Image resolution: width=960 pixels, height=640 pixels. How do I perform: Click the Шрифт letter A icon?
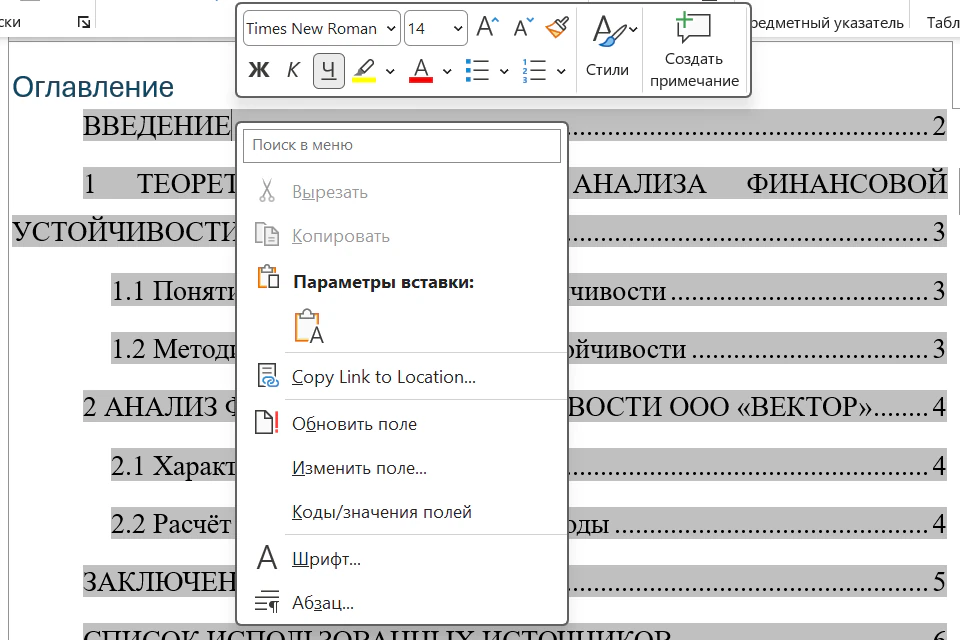267,558
